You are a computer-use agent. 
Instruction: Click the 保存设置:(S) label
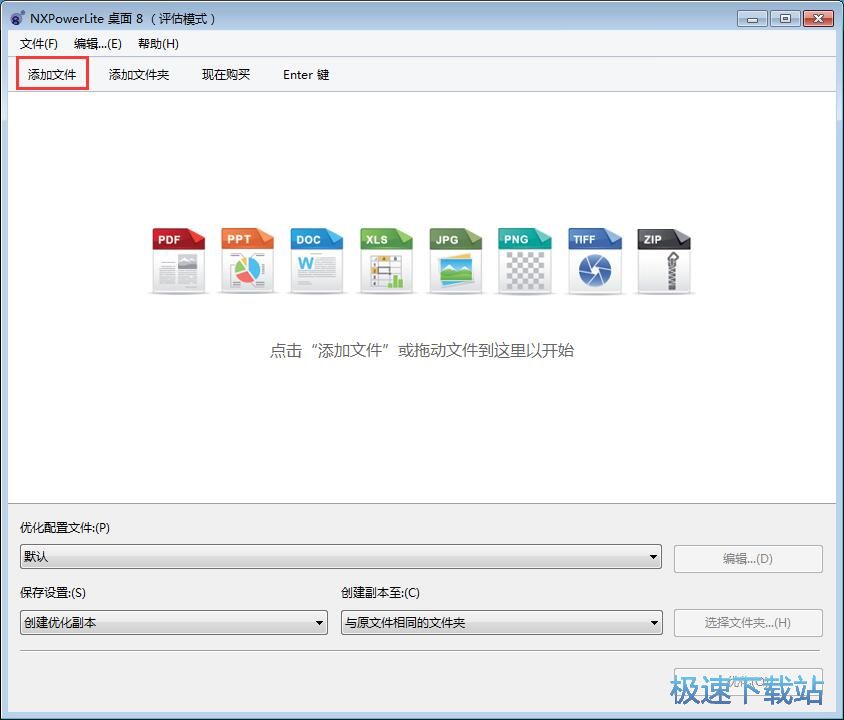coord(53,592)
